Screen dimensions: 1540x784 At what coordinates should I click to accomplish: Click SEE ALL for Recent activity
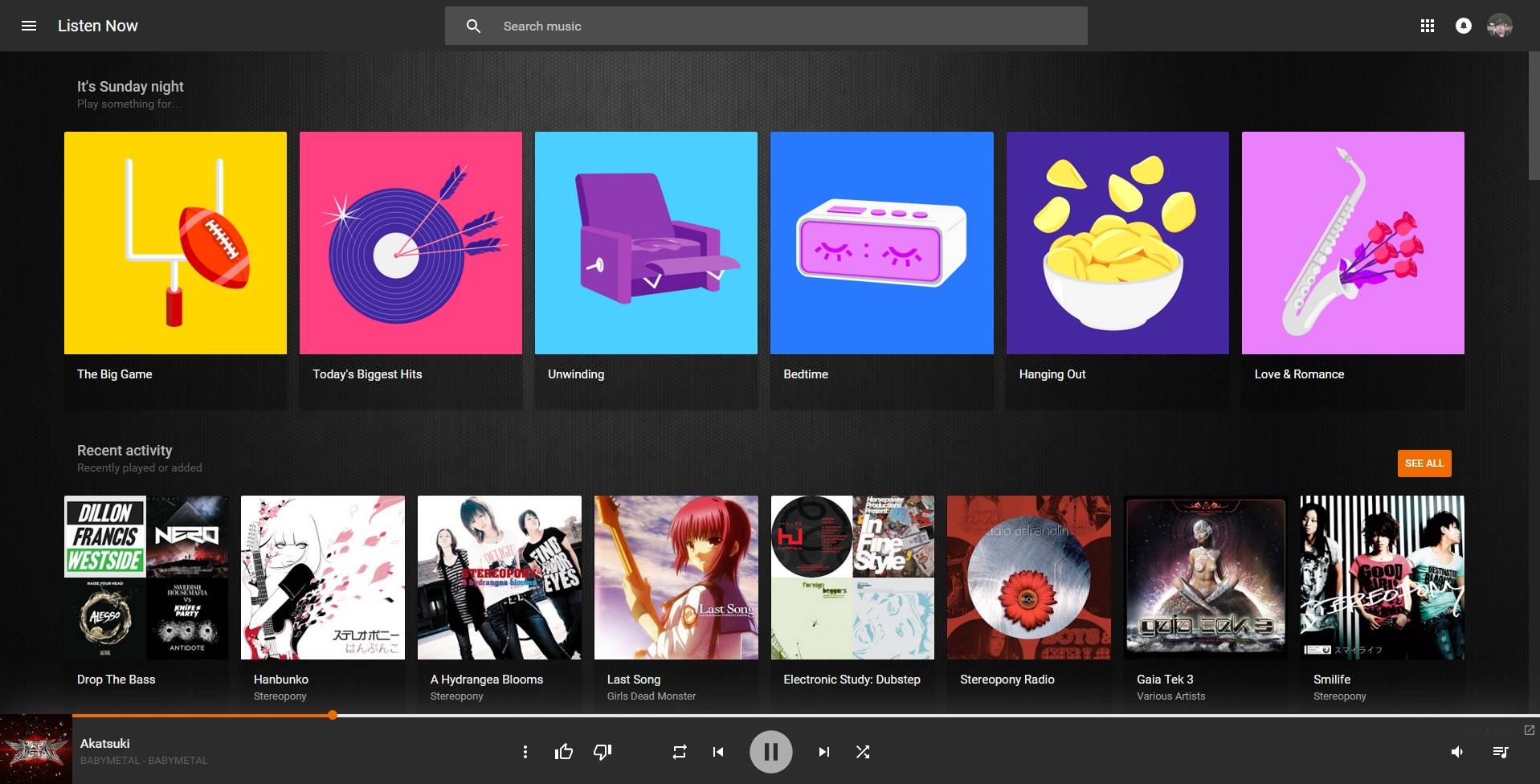click(x=1424, y=463)
